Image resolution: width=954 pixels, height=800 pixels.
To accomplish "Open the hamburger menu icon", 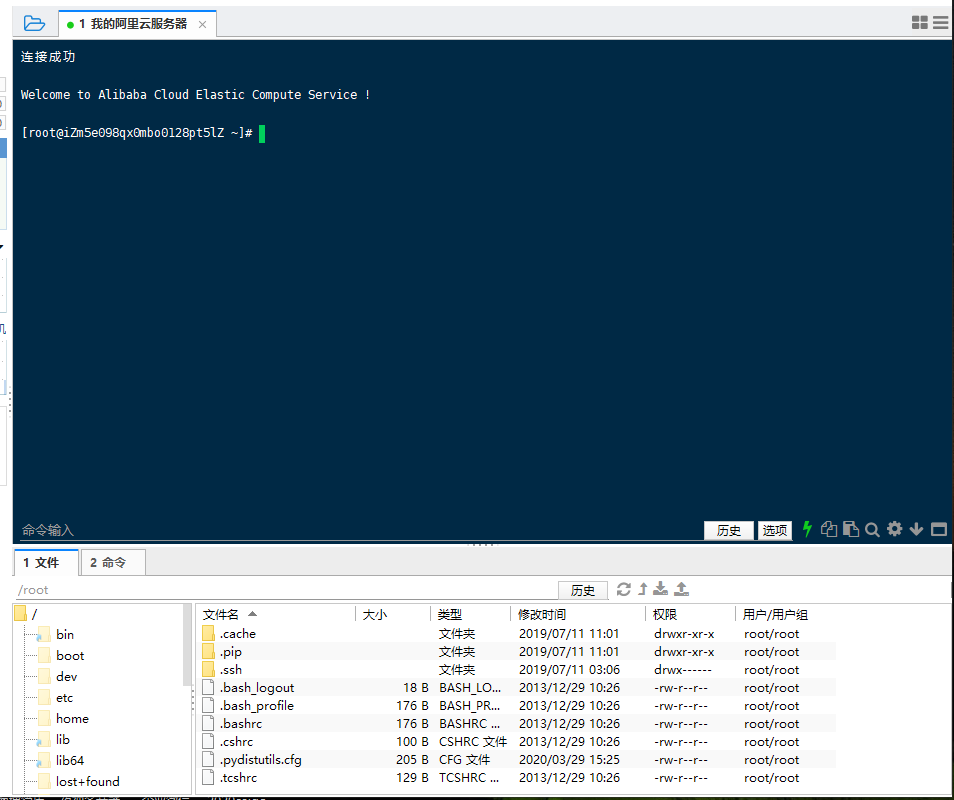I will tap(941, 23).
